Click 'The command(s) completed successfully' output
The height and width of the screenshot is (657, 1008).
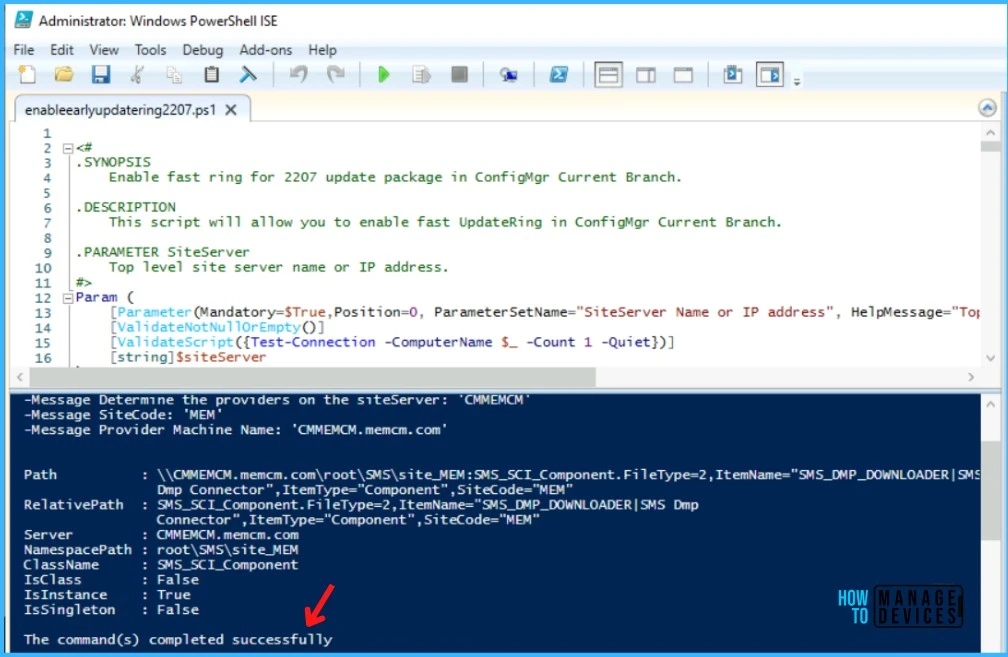(x=178, y=640)
